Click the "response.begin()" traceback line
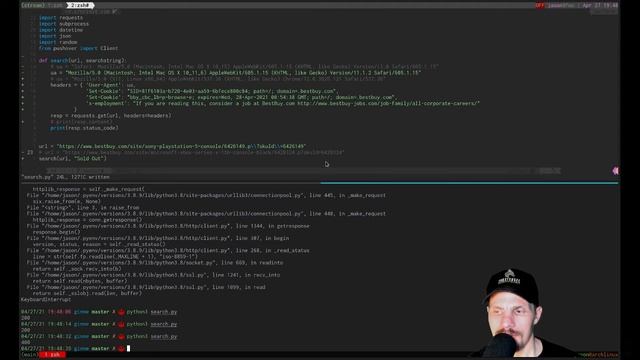The height and width of the screenshot is (360, 640). (57, 232)
